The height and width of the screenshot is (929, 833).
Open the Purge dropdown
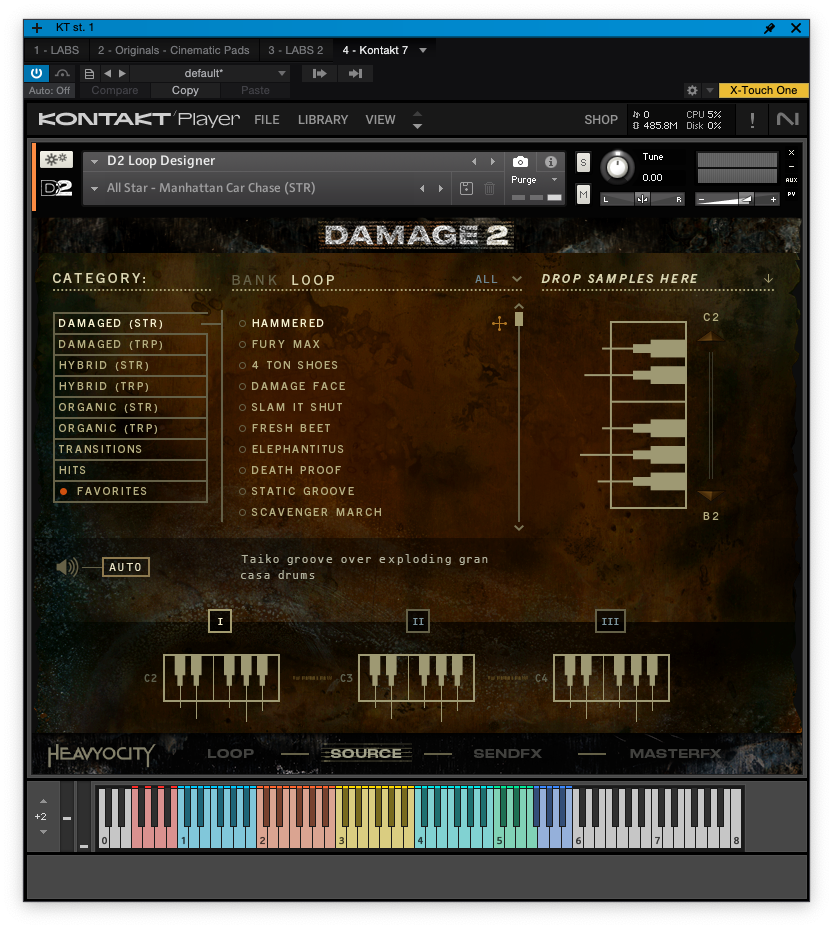pos(555,180)
